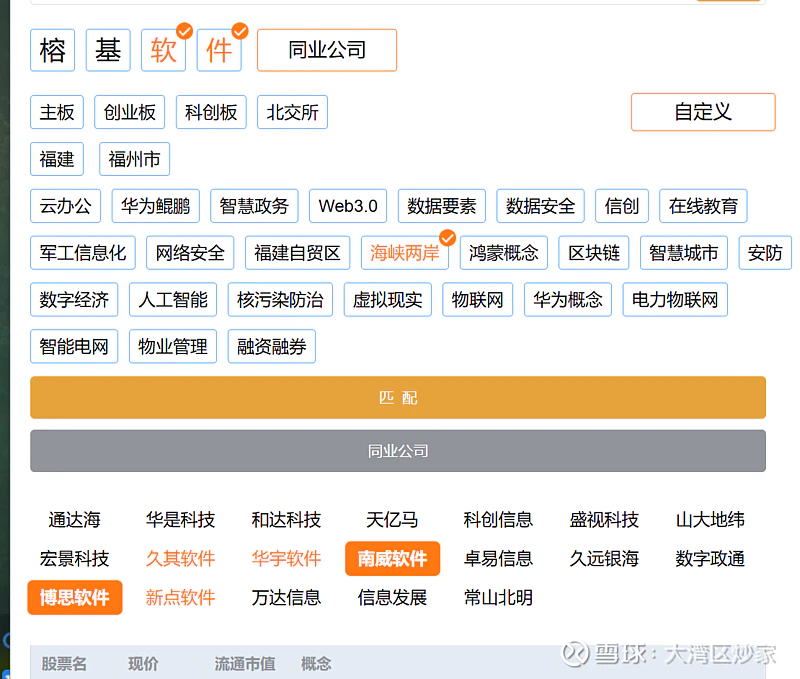This screenshot has width=800, height=679.
Task: Open peer company 华宇软件
Action: click(x=286, y=559)
